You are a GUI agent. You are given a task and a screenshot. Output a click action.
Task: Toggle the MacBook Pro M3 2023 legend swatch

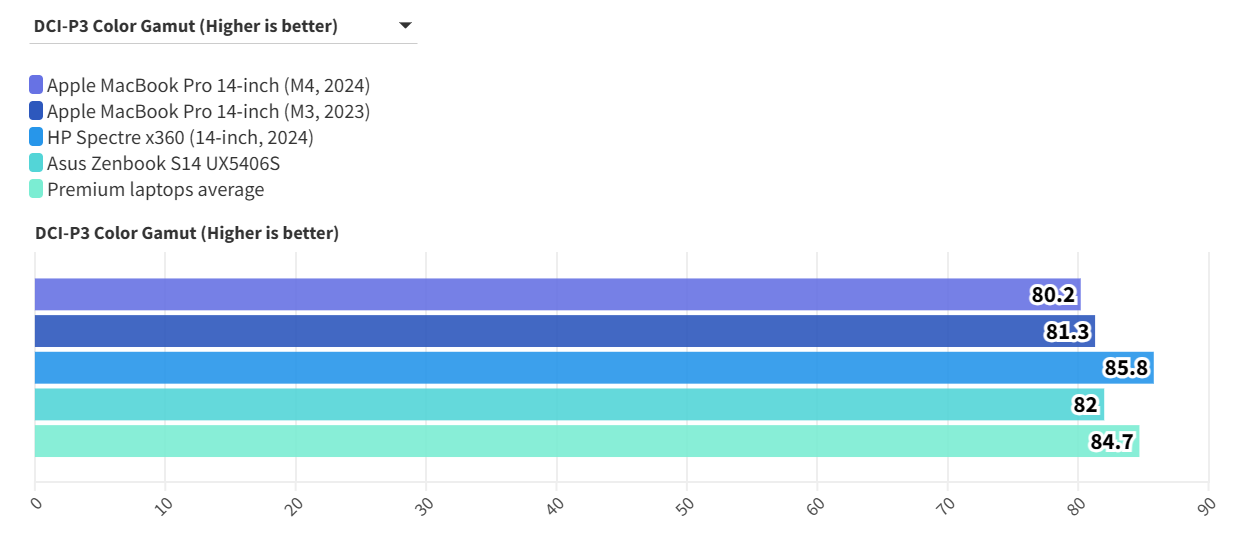coord(37,111)
